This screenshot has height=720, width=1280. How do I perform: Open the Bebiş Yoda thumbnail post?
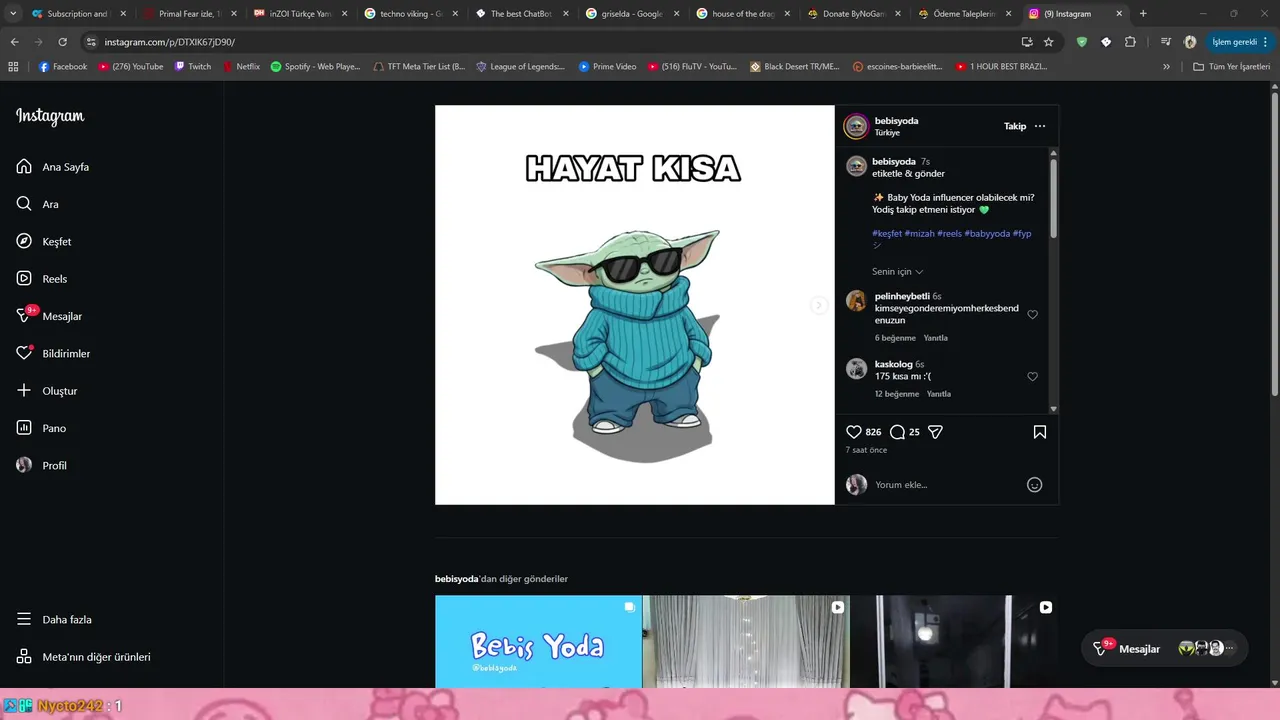pos(538,641)
